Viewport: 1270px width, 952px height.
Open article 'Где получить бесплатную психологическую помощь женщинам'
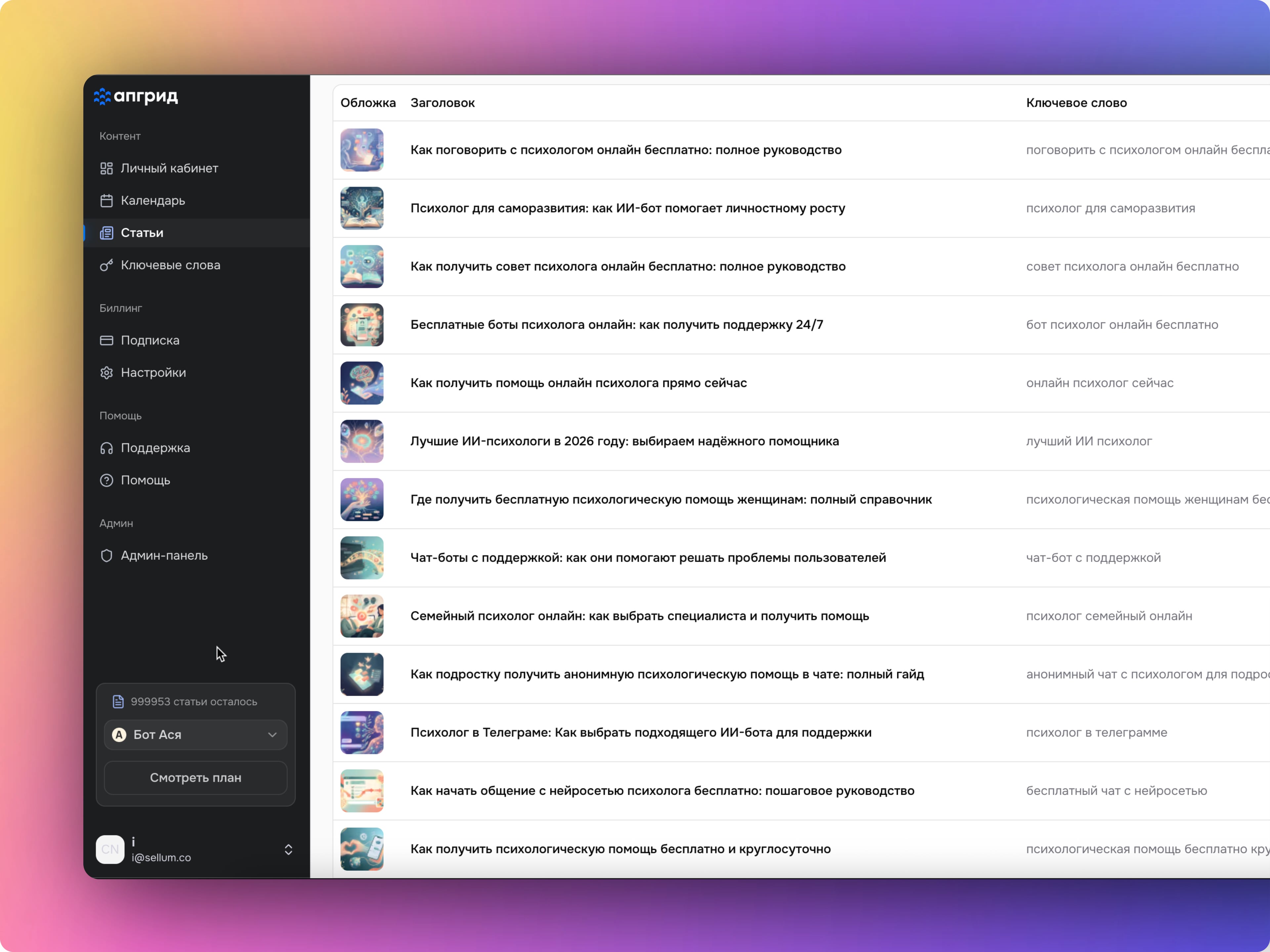click(x=671, y=499)
